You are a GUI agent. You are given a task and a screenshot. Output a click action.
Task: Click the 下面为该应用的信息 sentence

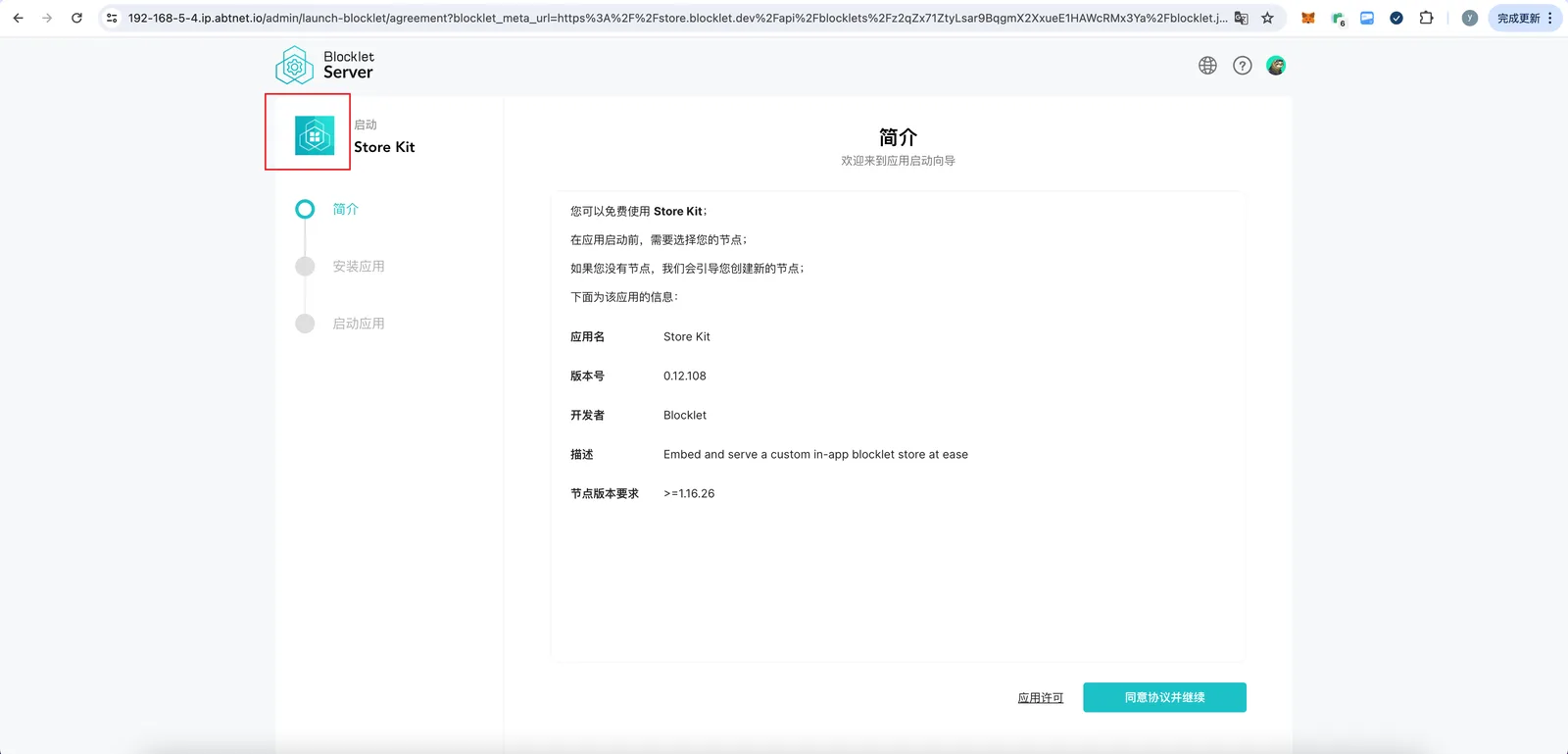[x=624, y=296]
